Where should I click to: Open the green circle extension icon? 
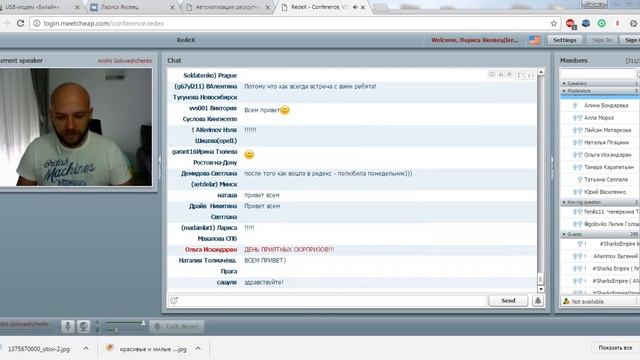point(602,23)
